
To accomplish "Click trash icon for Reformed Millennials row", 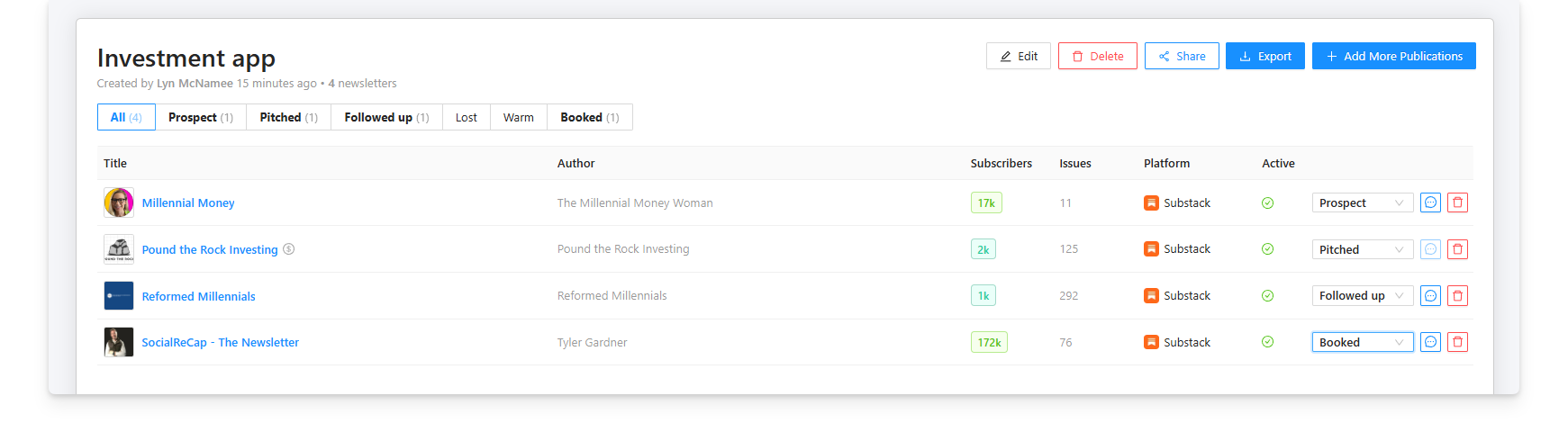I will 1457,295.
